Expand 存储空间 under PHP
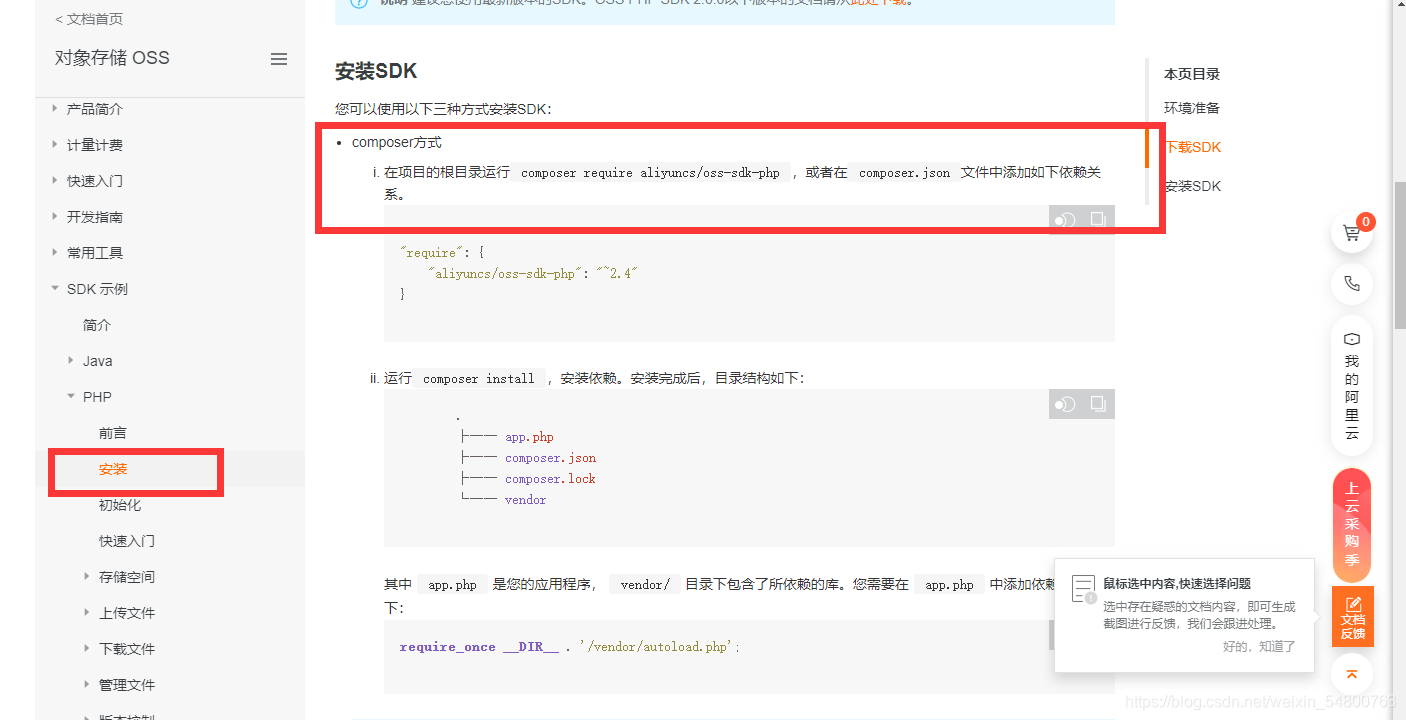This screenshot has width=1406, height=720. coord(87,576)
